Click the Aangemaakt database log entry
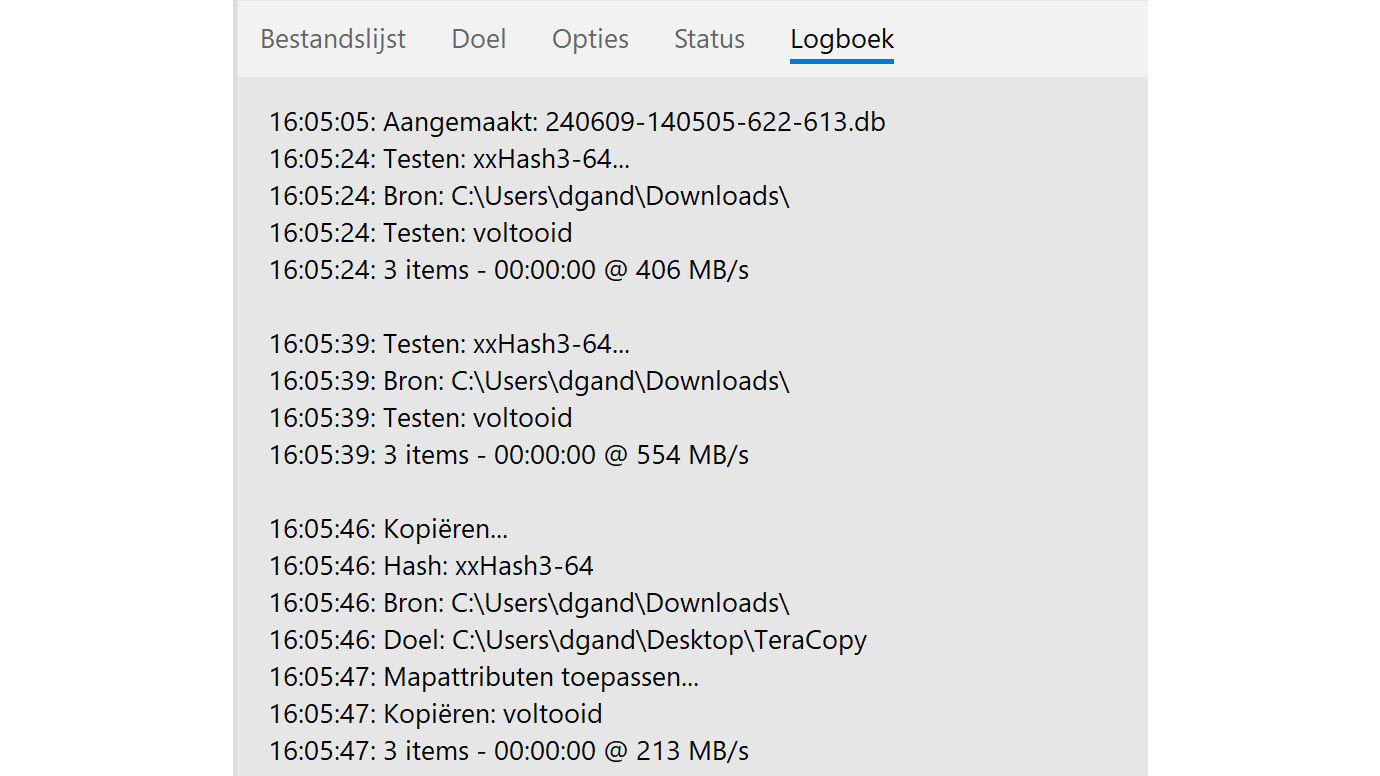The image size is (1380, 776). coord(577,122)
